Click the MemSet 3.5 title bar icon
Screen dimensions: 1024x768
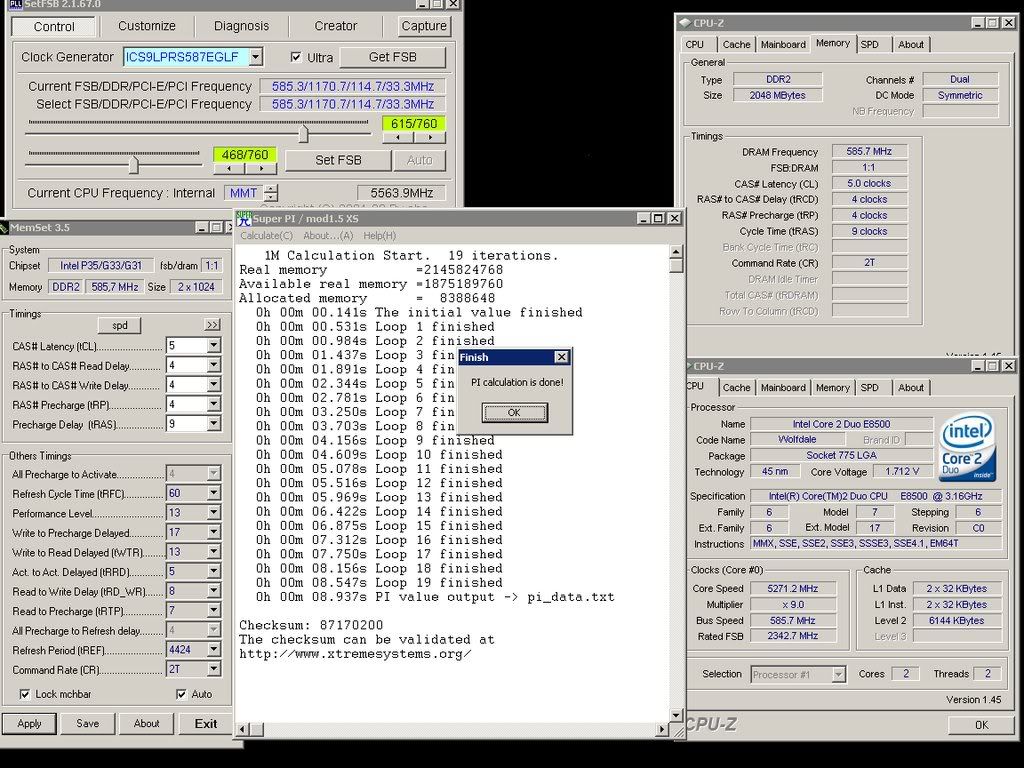[4, 227]
